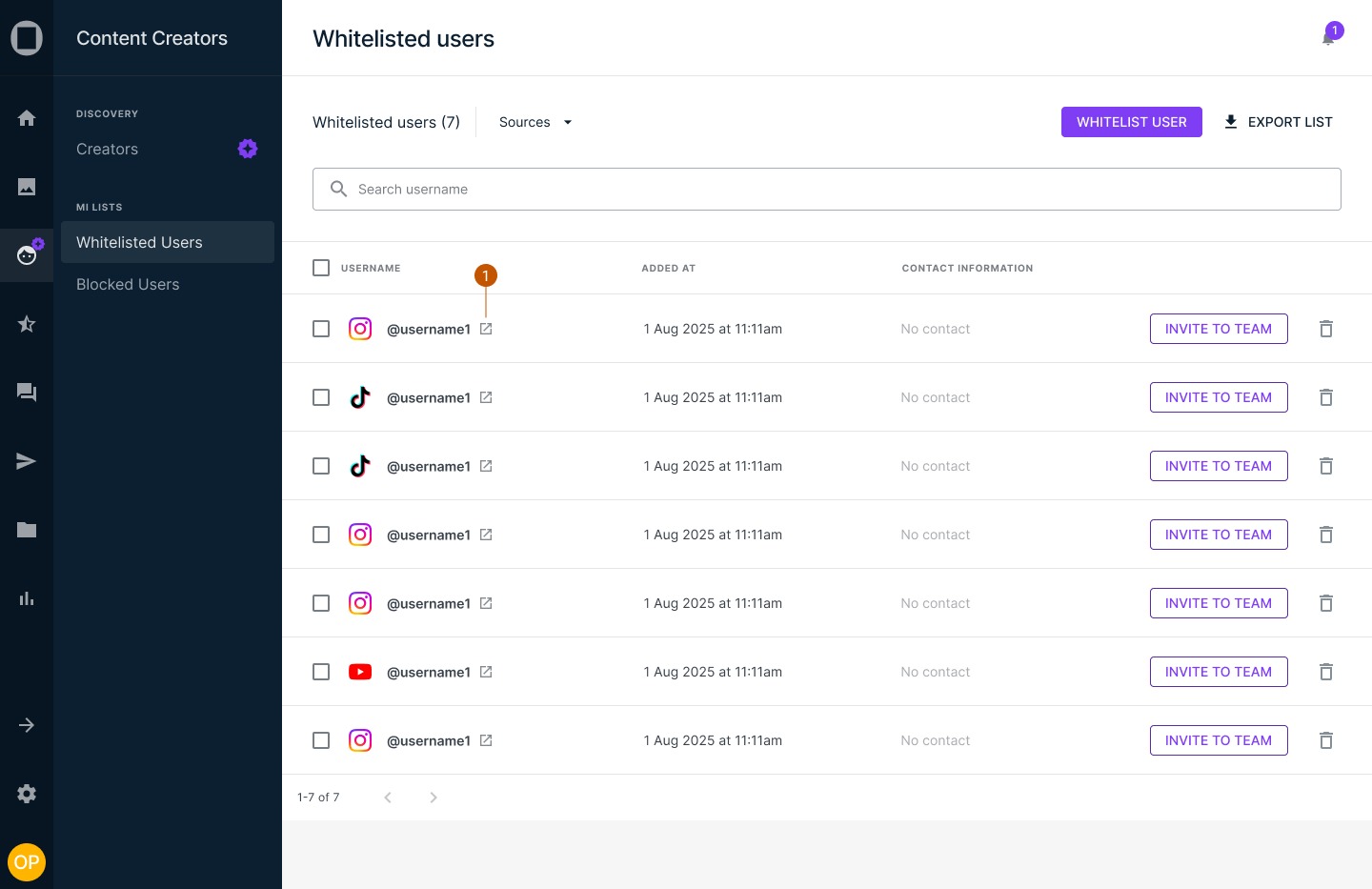1372x889 pixels.
Task: Open external link for the YouTube username
Action: click(486, 672)
